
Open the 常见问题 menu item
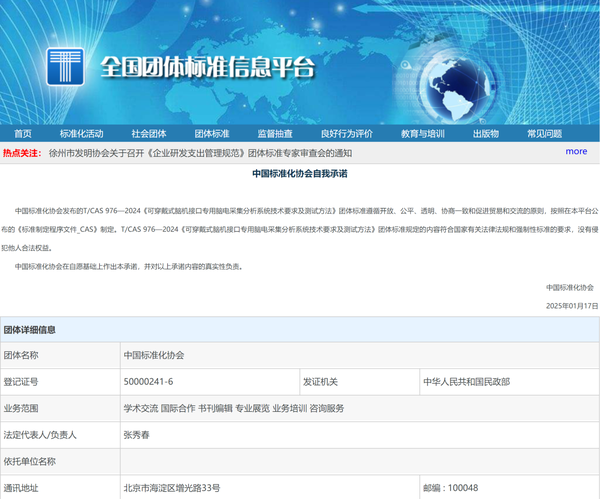(x=545, y=134)
